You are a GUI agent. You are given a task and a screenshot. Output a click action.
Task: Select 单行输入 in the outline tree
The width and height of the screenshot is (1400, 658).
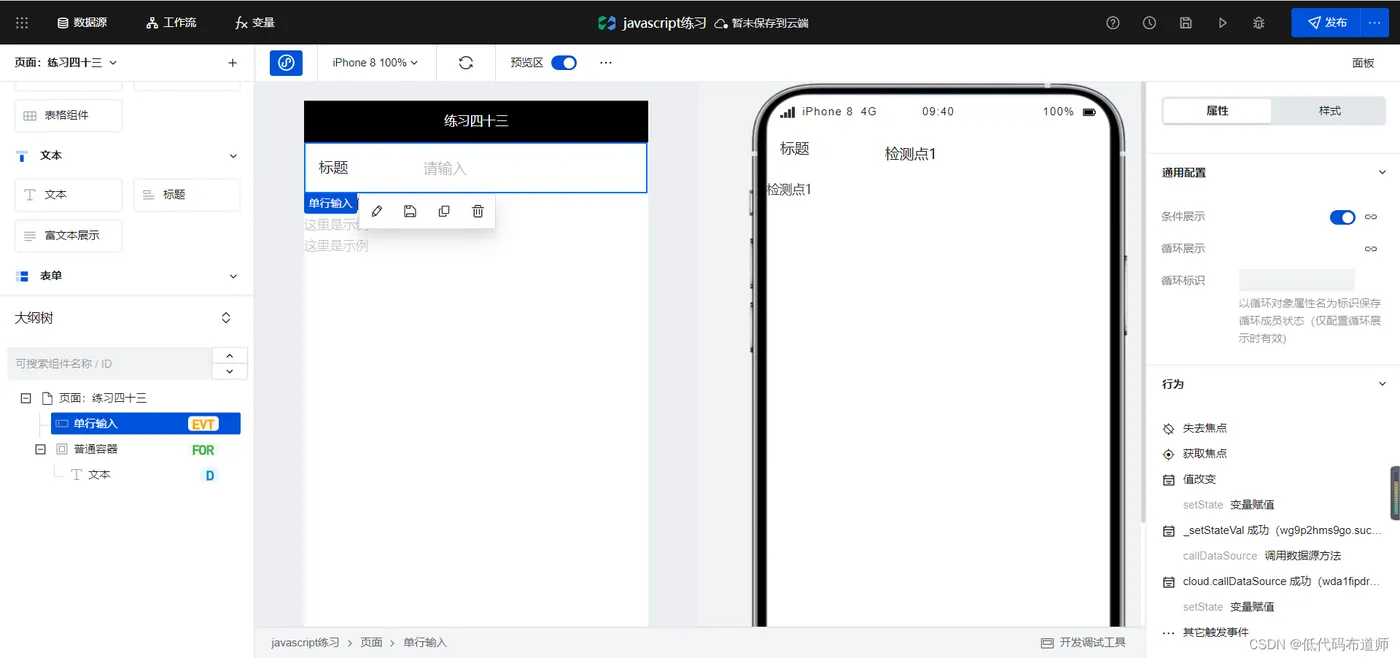click(x=146, y=424)
